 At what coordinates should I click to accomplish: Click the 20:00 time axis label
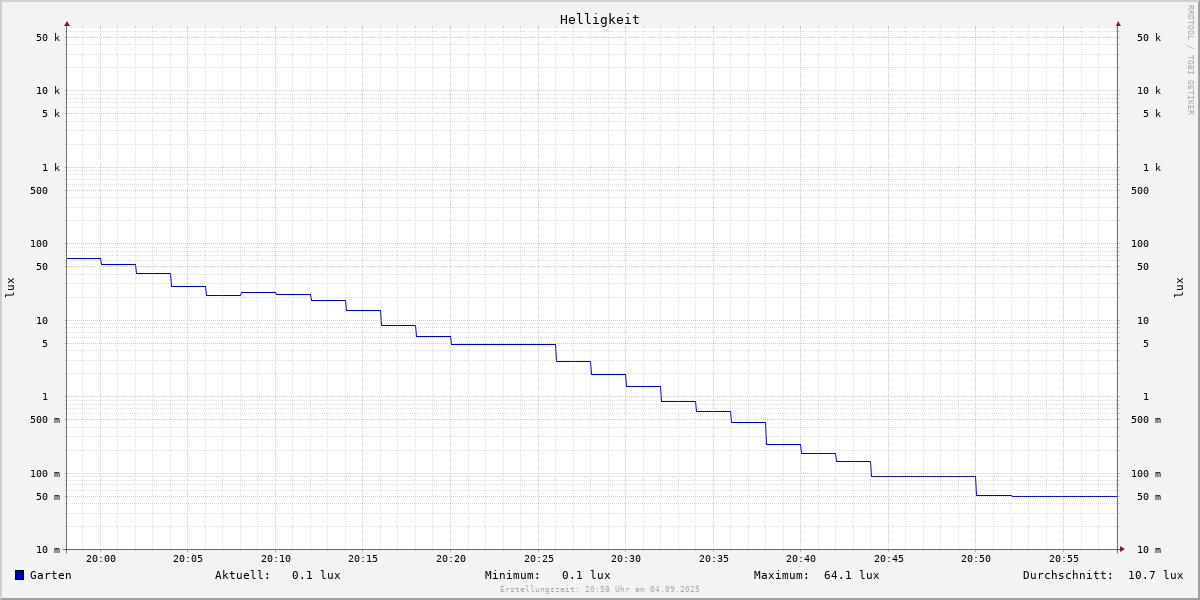click(x=101, y=559)
